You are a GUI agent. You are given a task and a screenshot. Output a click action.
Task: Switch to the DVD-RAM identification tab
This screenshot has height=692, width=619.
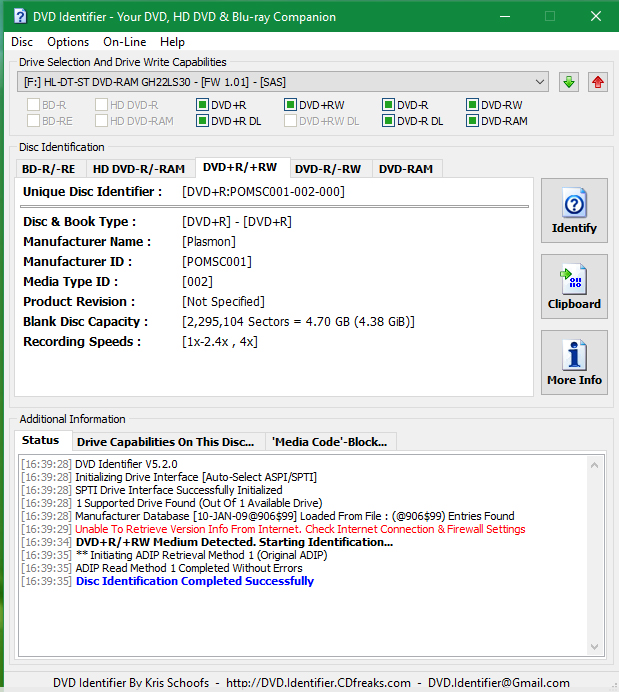406,169
